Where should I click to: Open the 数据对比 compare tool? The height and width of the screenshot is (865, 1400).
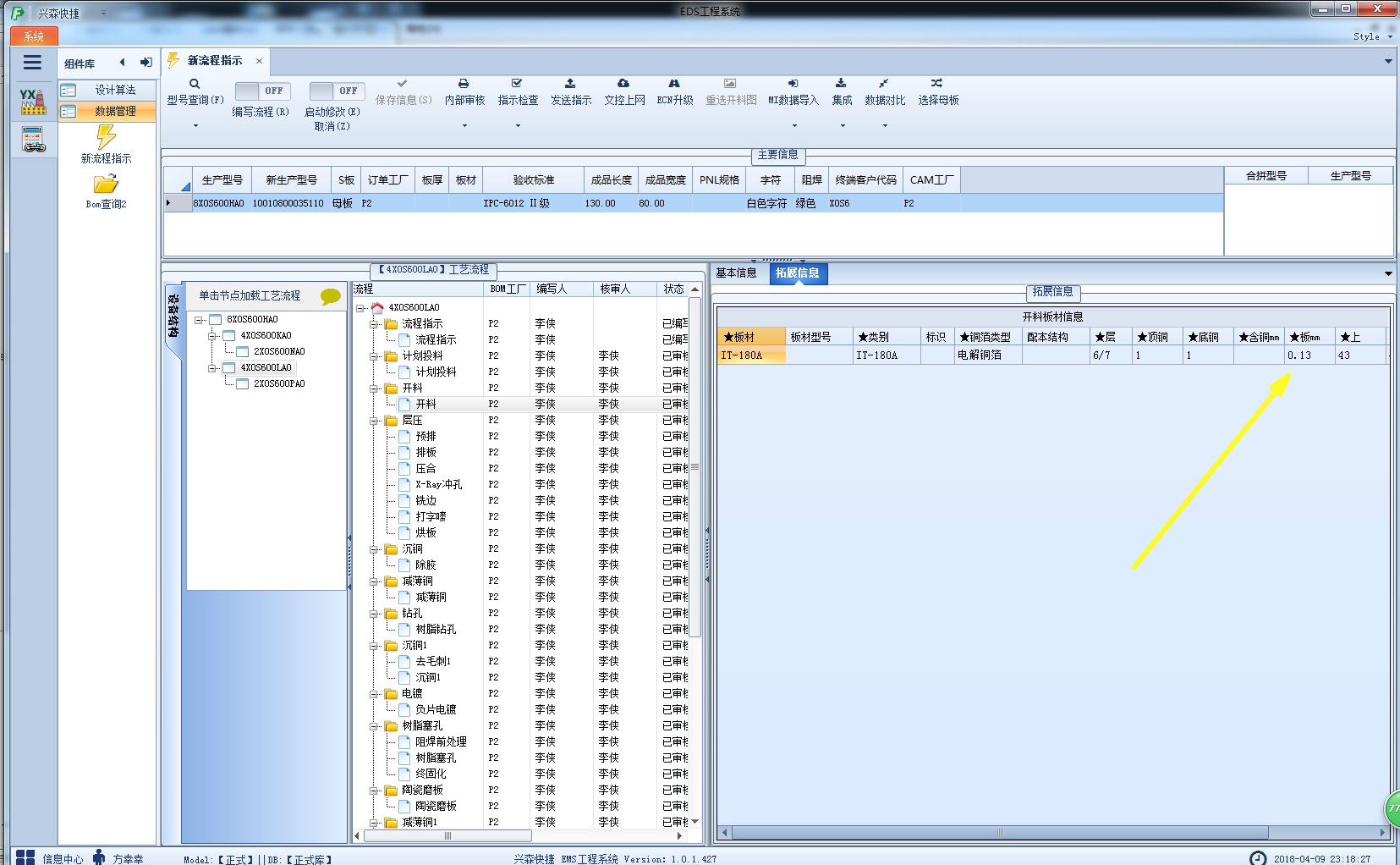(x=885, y=91)
